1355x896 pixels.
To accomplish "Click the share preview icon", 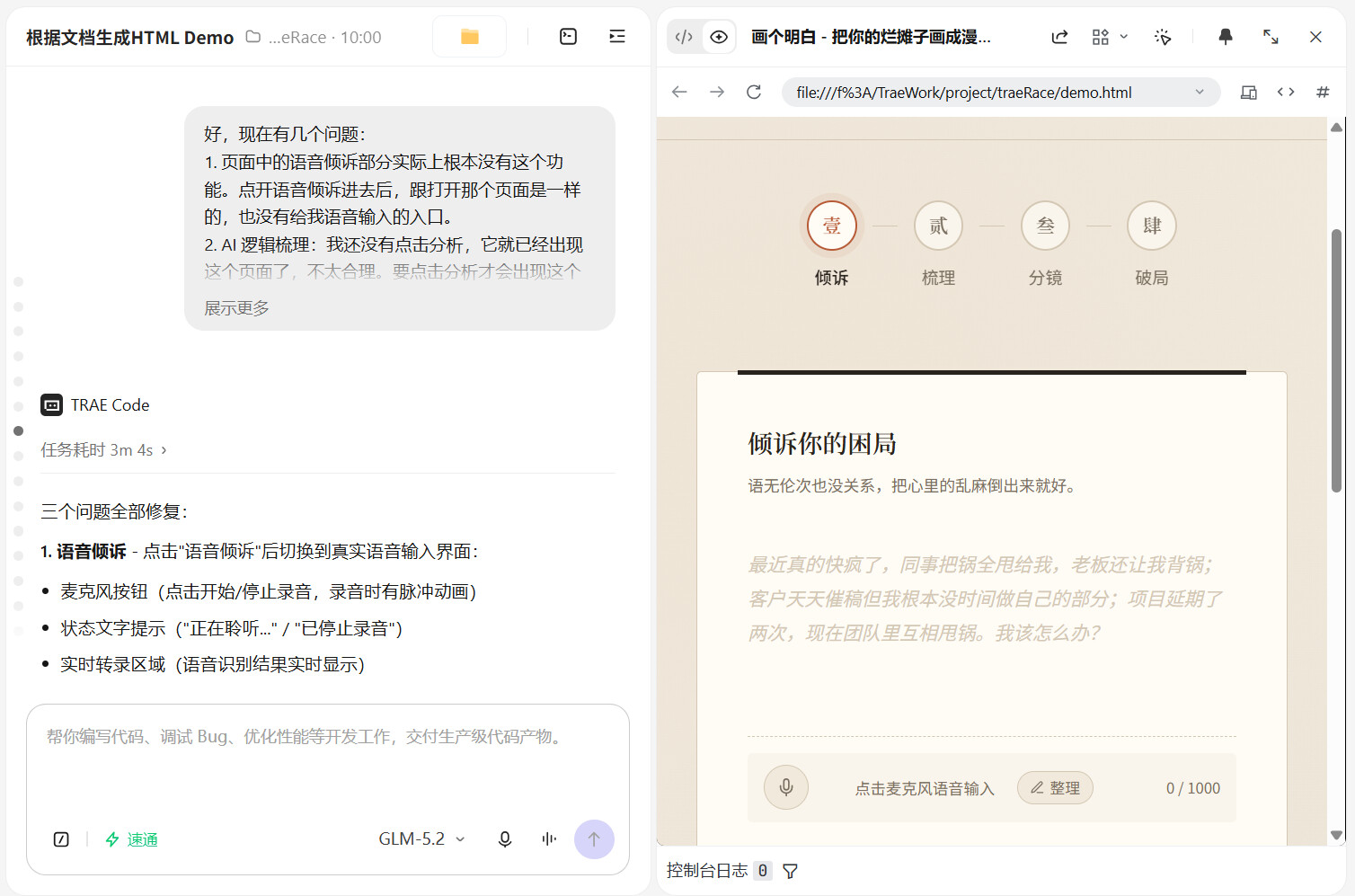I will [x=1060, y=37].
